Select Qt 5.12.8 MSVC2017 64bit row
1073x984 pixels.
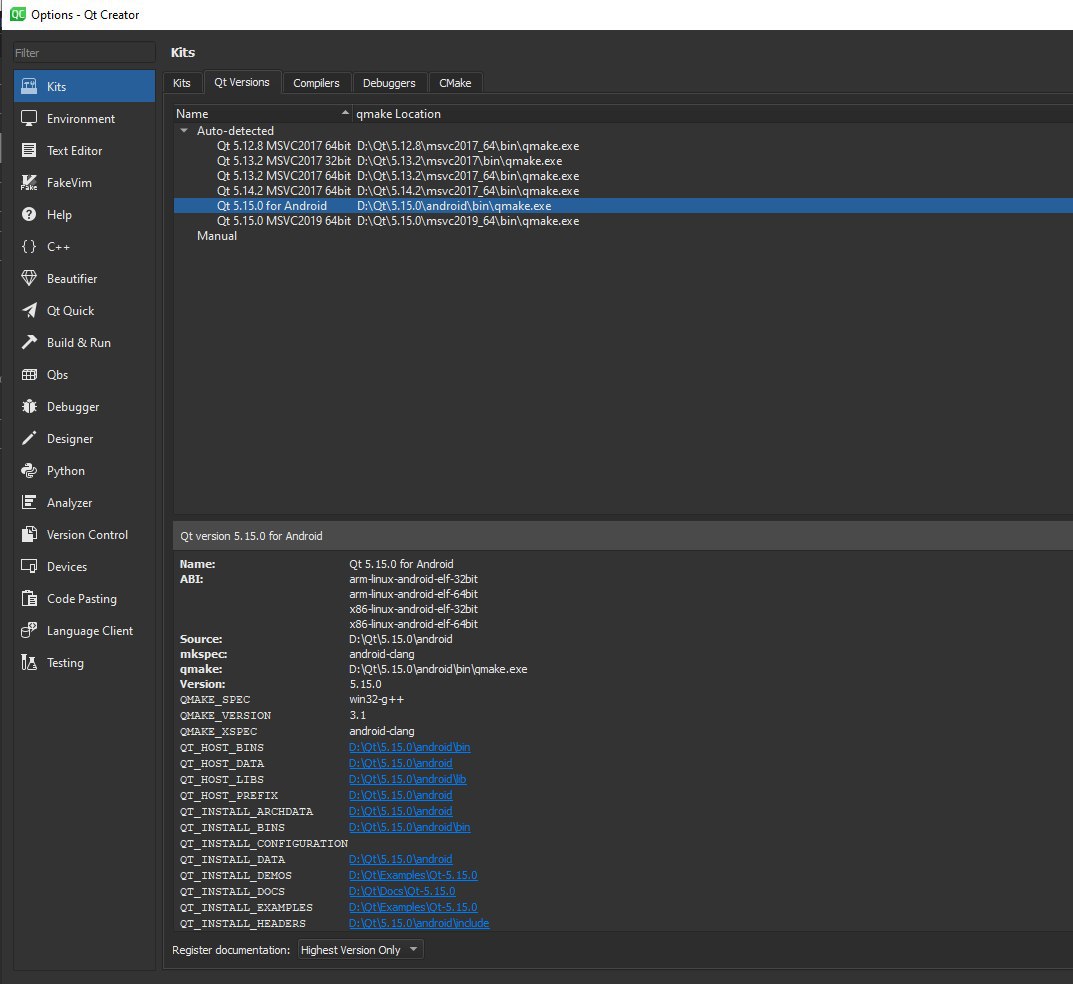pyautogui.click(x=623, y=146)
